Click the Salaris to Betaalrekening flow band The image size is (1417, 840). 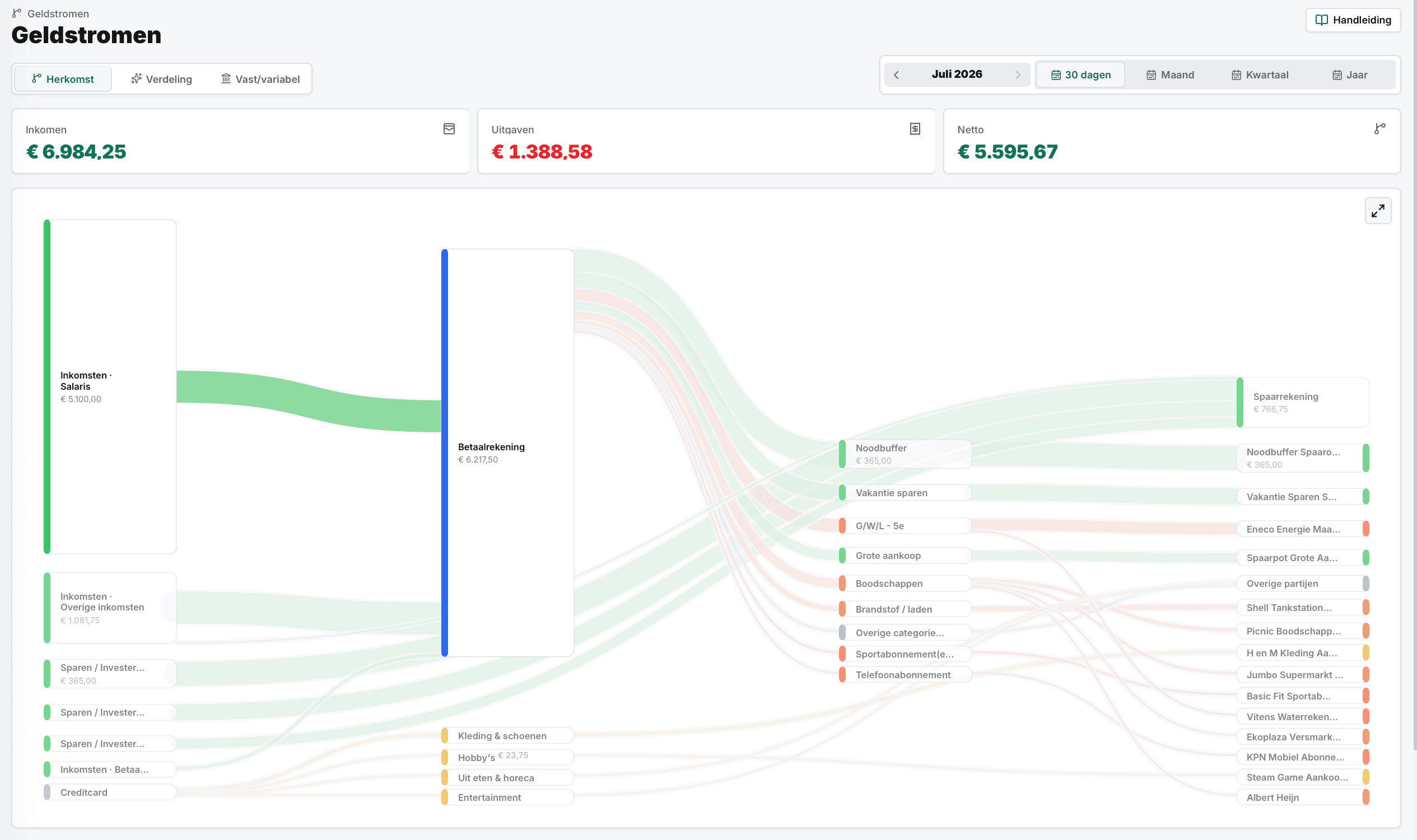pos(309,401)
